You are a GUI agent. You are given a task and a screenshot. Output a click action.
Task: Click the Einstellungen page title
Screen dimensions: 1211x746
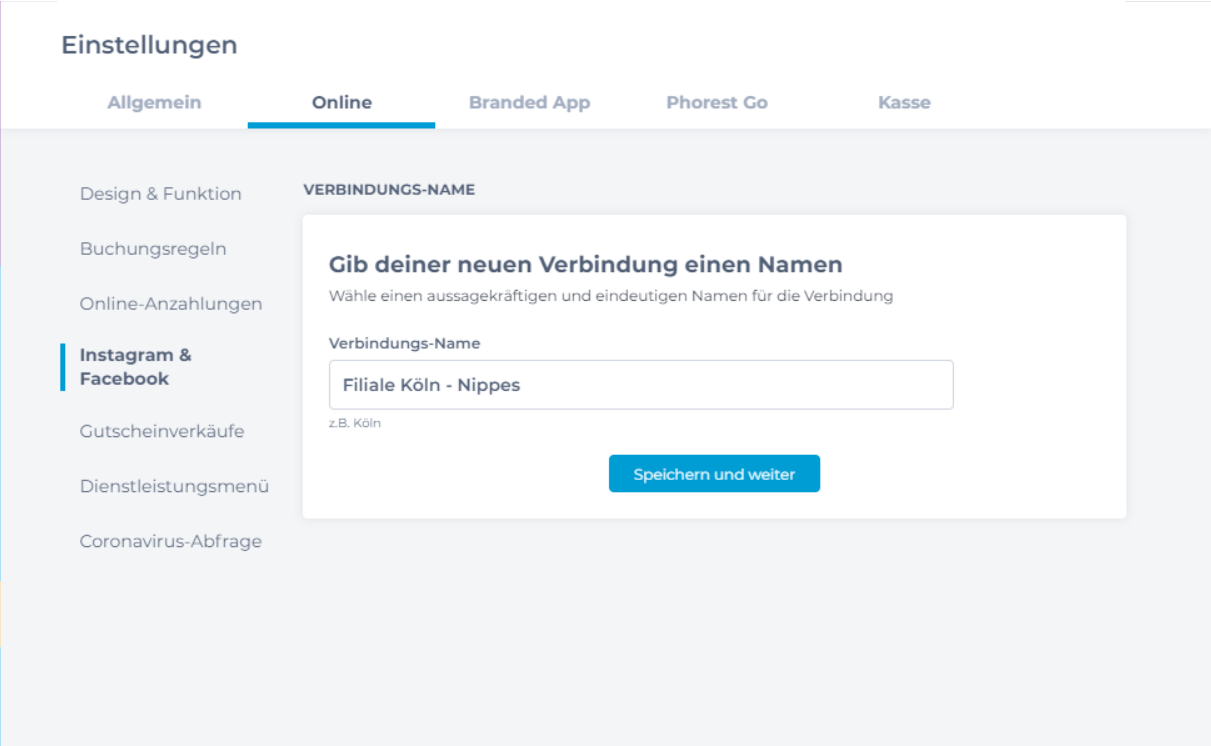149,45
